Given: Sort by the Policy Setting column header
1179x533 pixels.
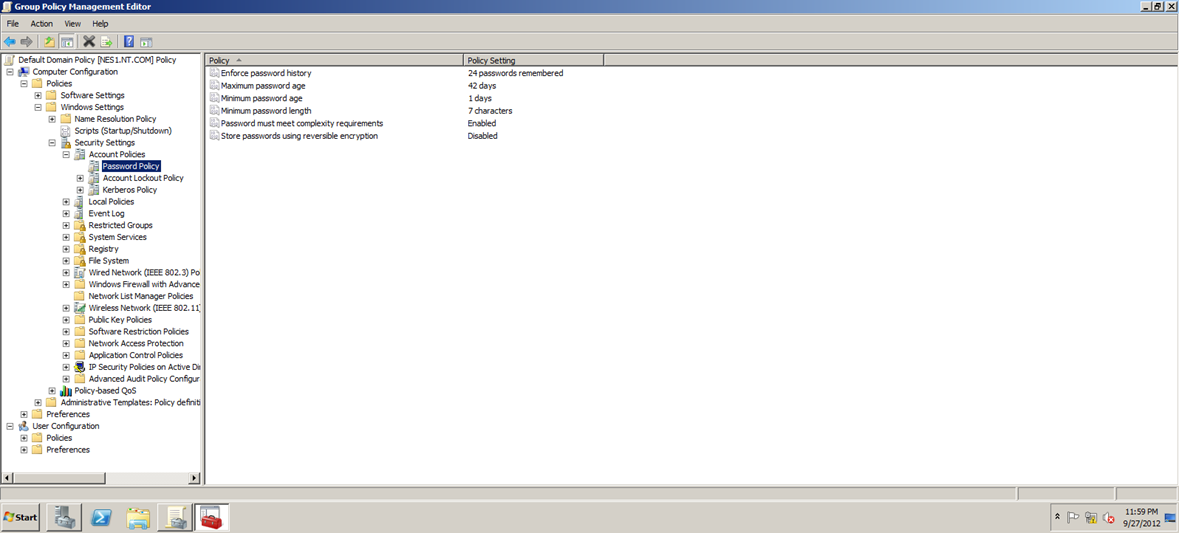Looking at the screenshot, I should [534, 60].
